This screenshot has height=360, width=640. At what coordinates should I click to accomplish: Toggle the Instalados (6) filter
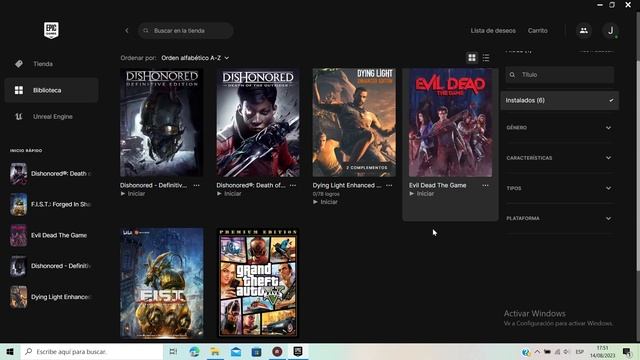point(560,100)
